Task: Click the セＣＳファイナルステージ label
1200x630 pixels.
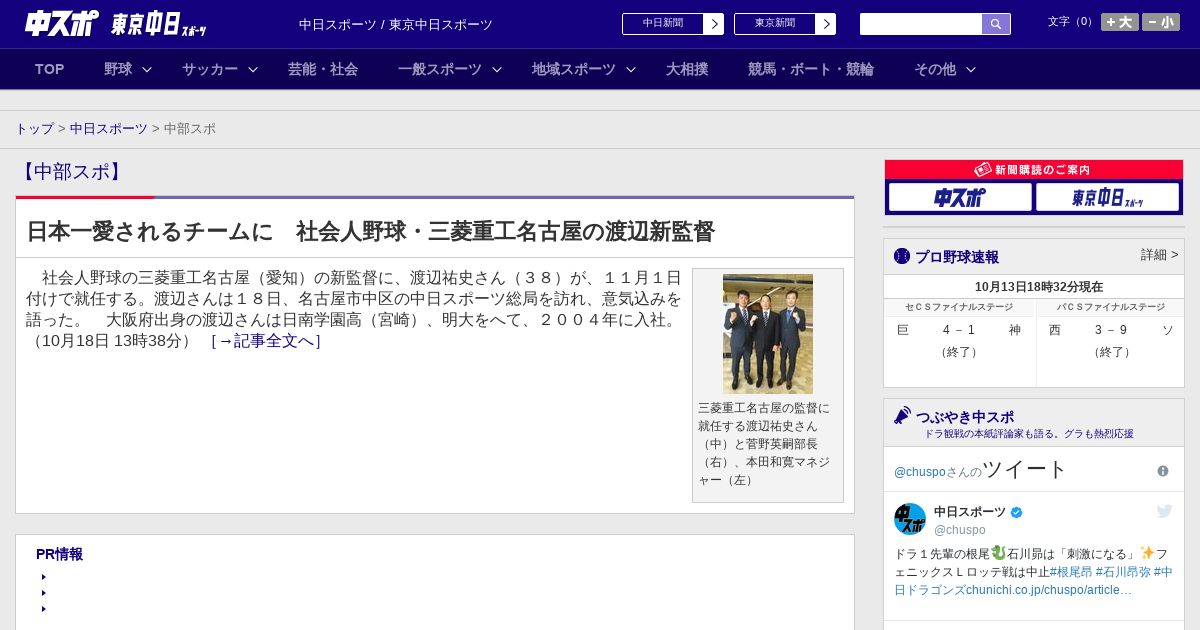Action: click(959, 307)
